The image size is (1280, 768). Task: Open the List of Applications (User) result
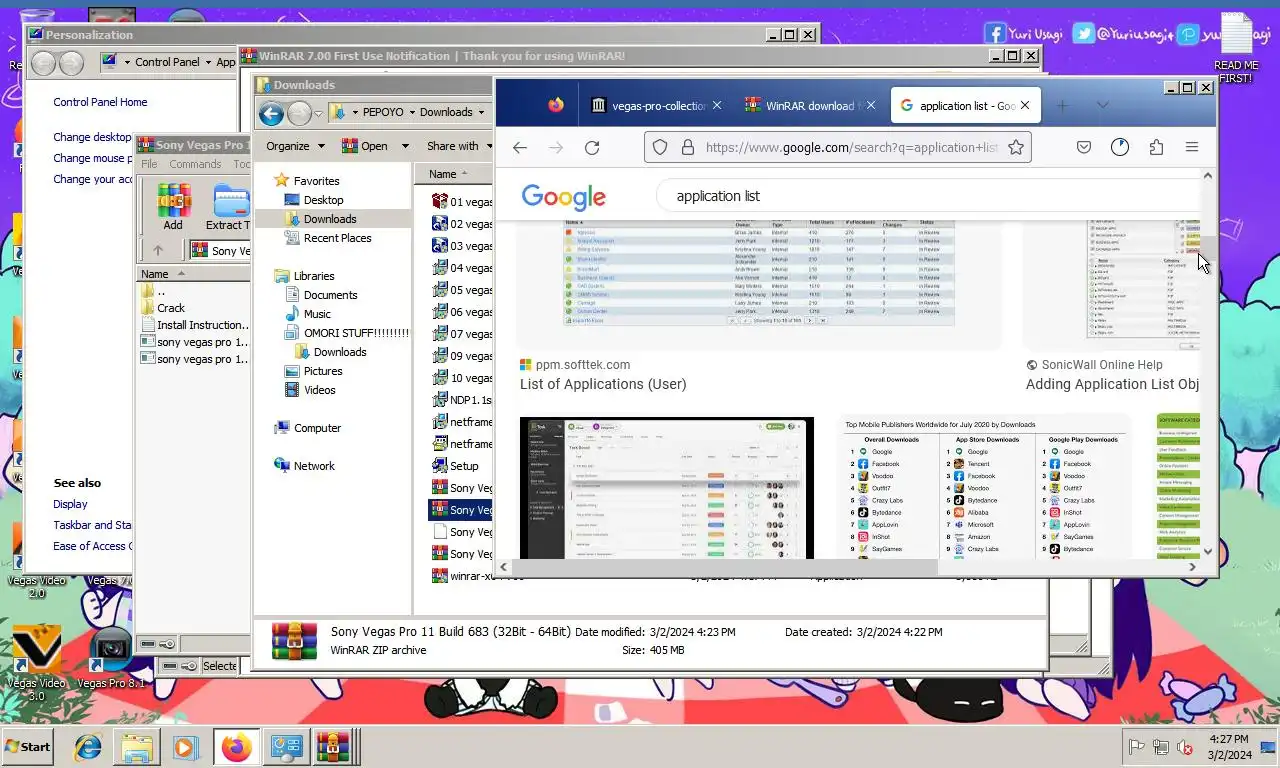coord(603,384)
